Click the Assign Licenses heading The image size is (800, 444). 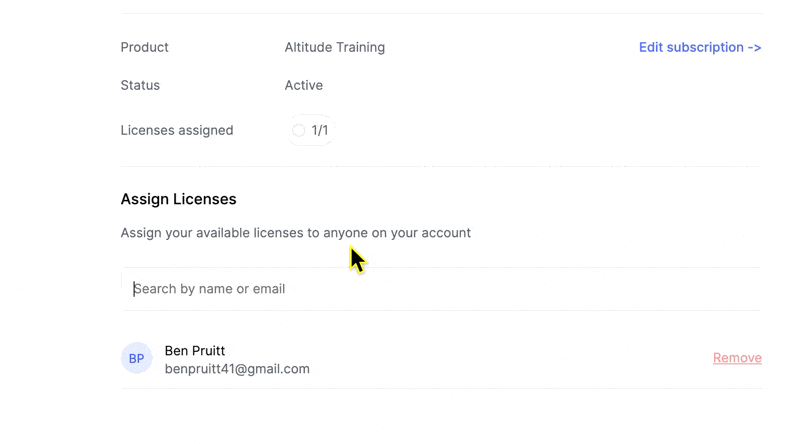179,199
